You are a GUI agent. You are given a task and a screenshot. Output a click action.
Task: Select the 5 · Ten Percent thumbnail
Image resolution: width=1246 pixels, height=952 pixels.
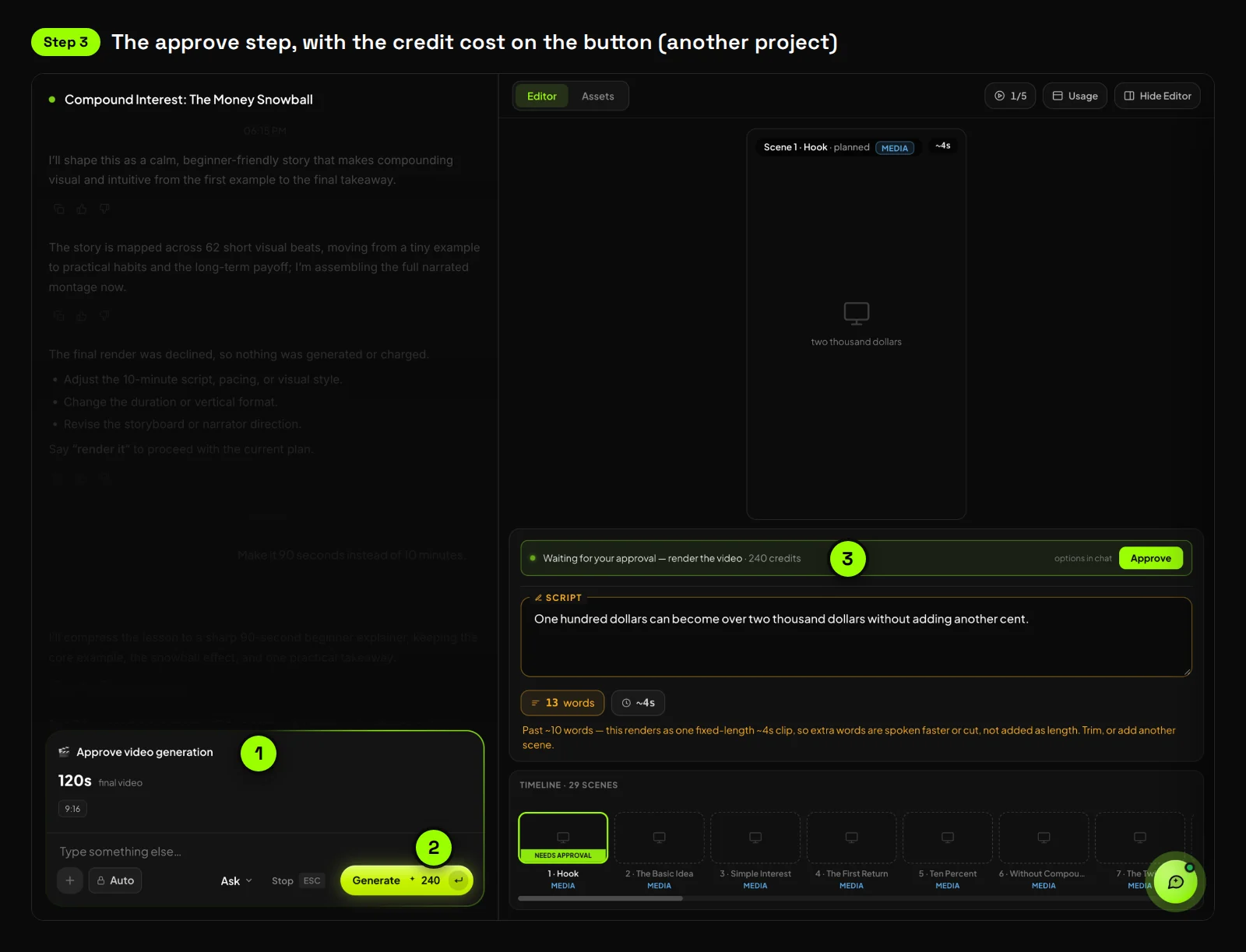[948, 838]
